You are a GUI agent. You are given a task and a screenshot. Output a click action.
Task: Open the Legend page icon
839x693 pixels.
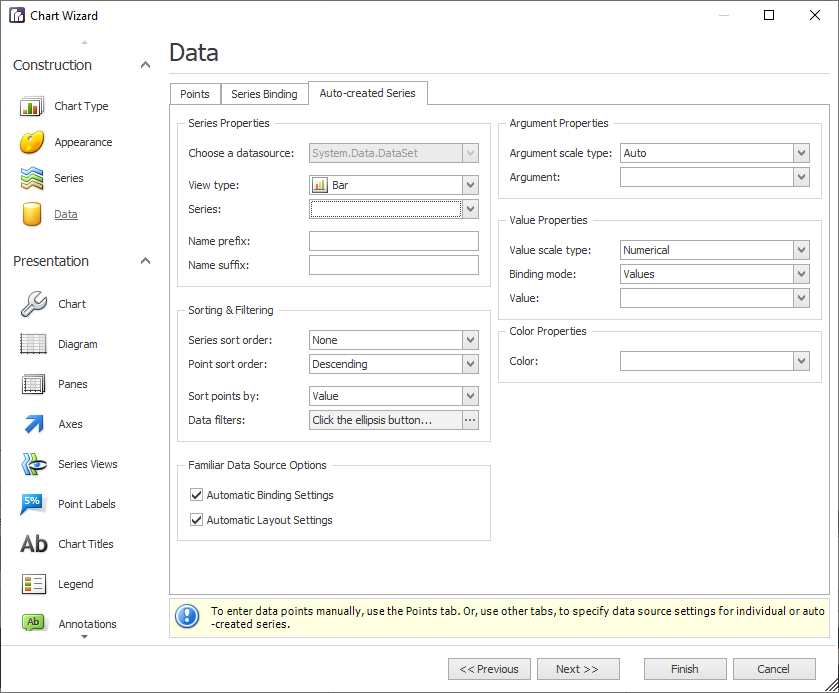tap(33, 584)
